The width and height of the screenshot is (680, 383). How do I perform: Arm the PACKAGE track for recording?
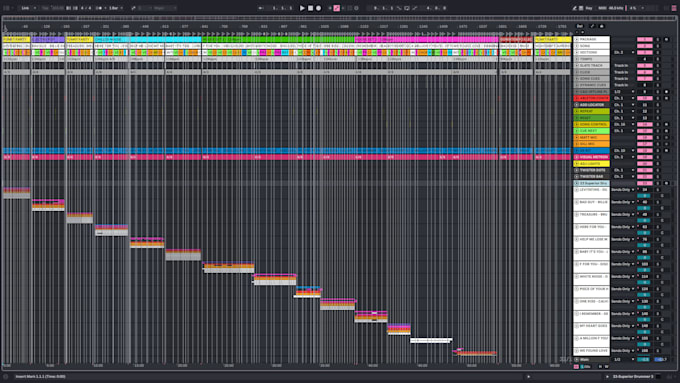click(667, 39)
